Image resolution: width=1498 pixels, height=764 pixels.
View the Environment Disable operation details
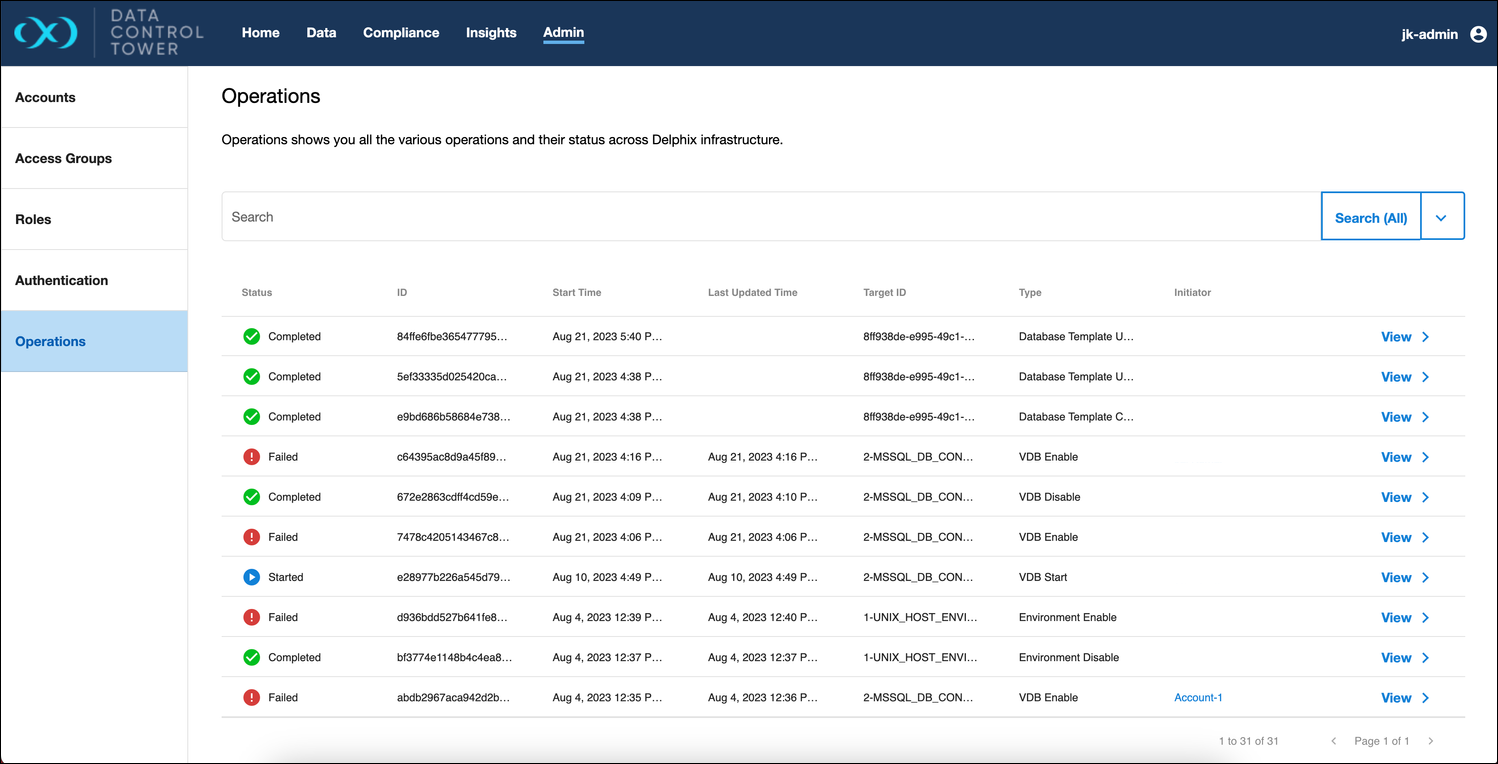(1396, 657)
